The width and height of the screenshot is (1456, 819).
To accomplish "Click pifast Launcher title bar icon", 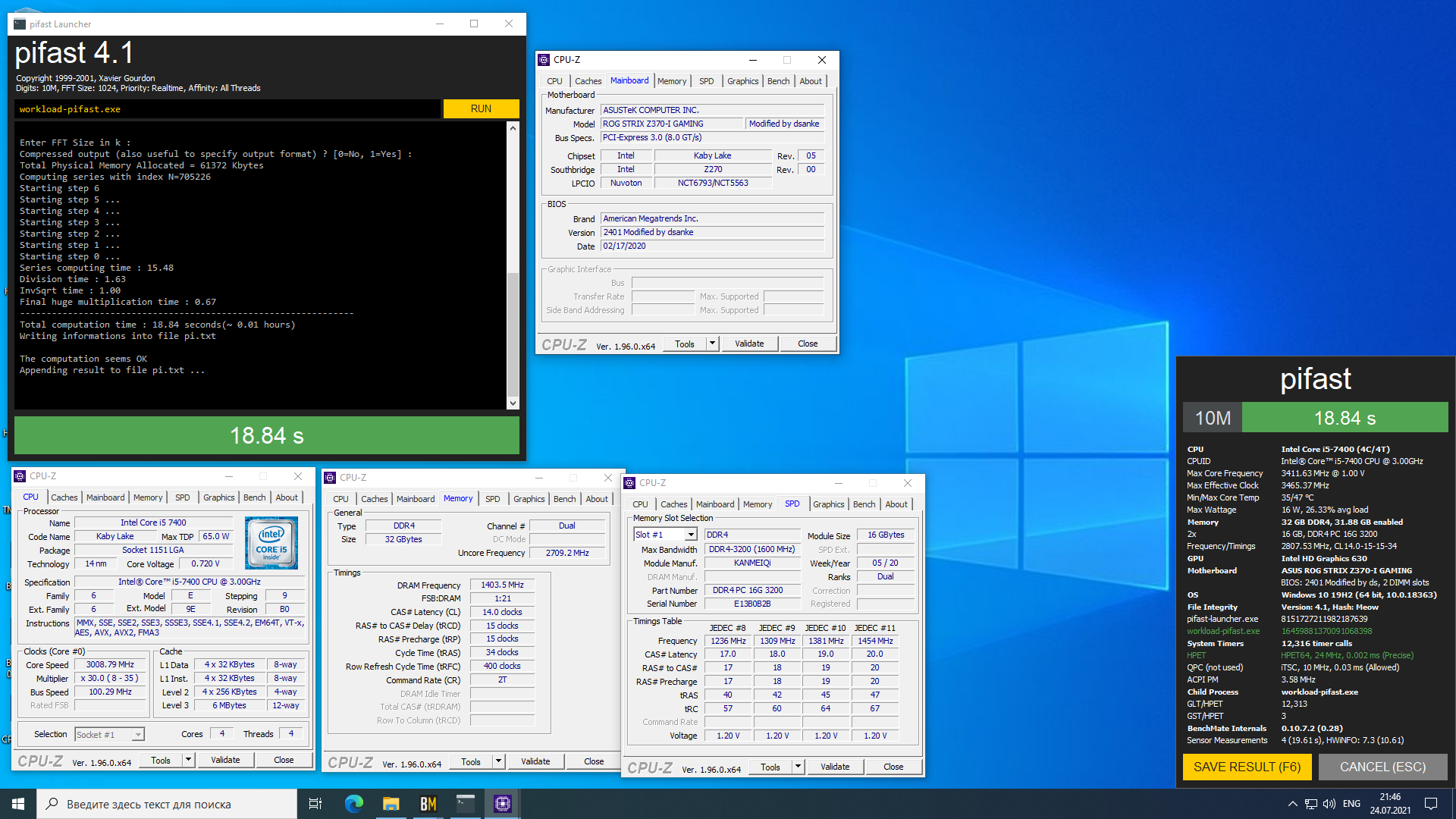I will coord(20,24).
